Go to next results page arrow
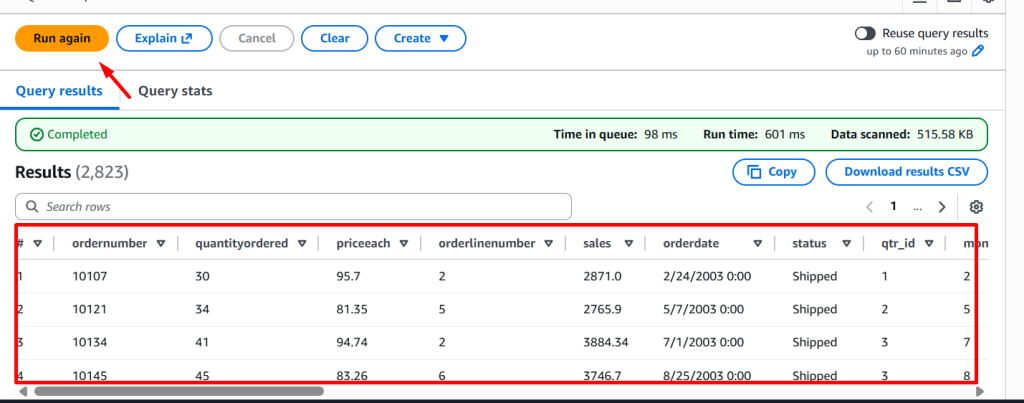 pos(942,207)
